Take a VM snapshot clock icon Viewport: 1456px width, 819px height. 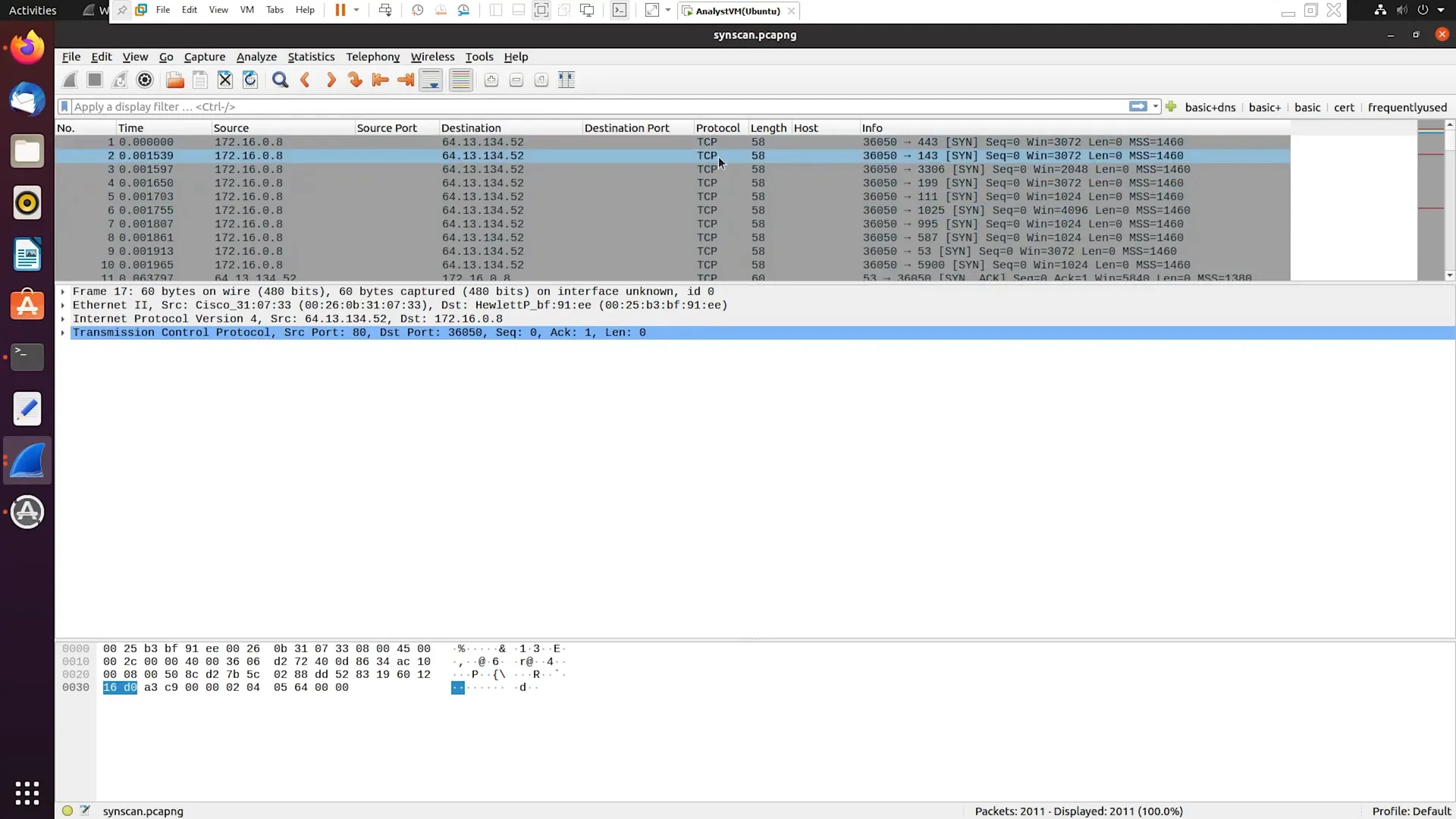point(417,11)
